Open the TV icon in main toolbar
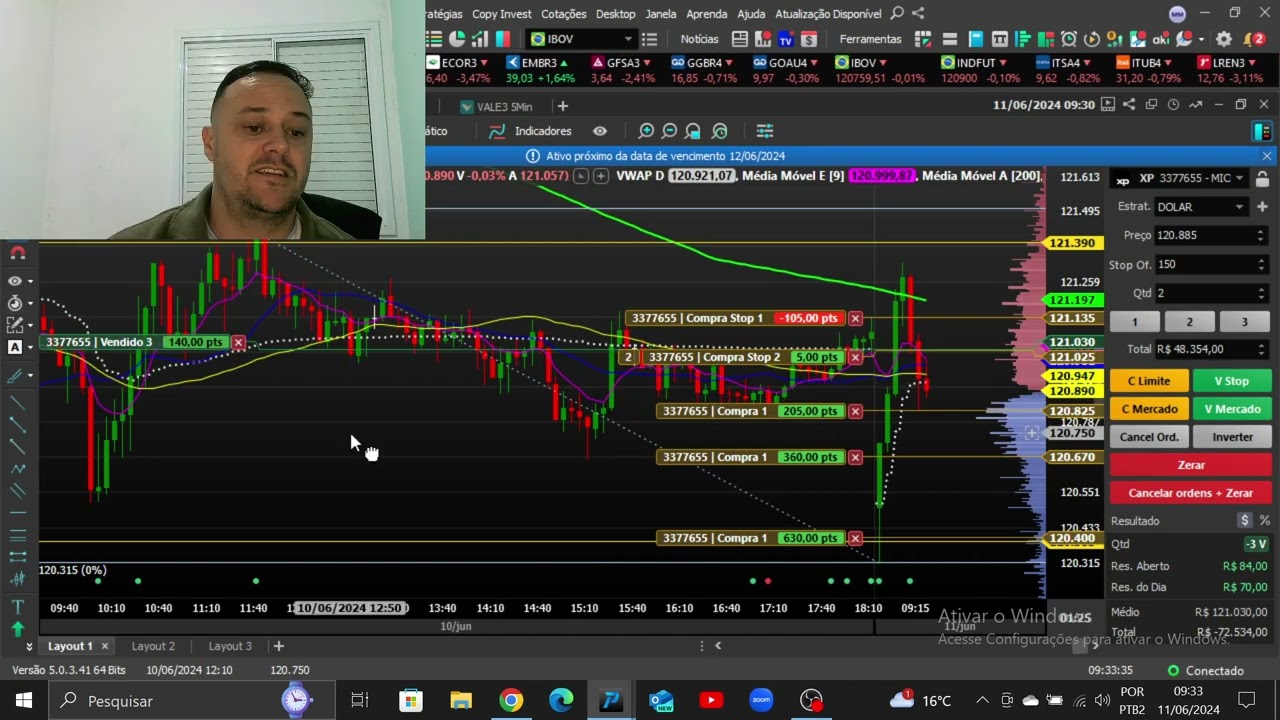The height and width of the screenshot is (720, 1280). [786, 39]
